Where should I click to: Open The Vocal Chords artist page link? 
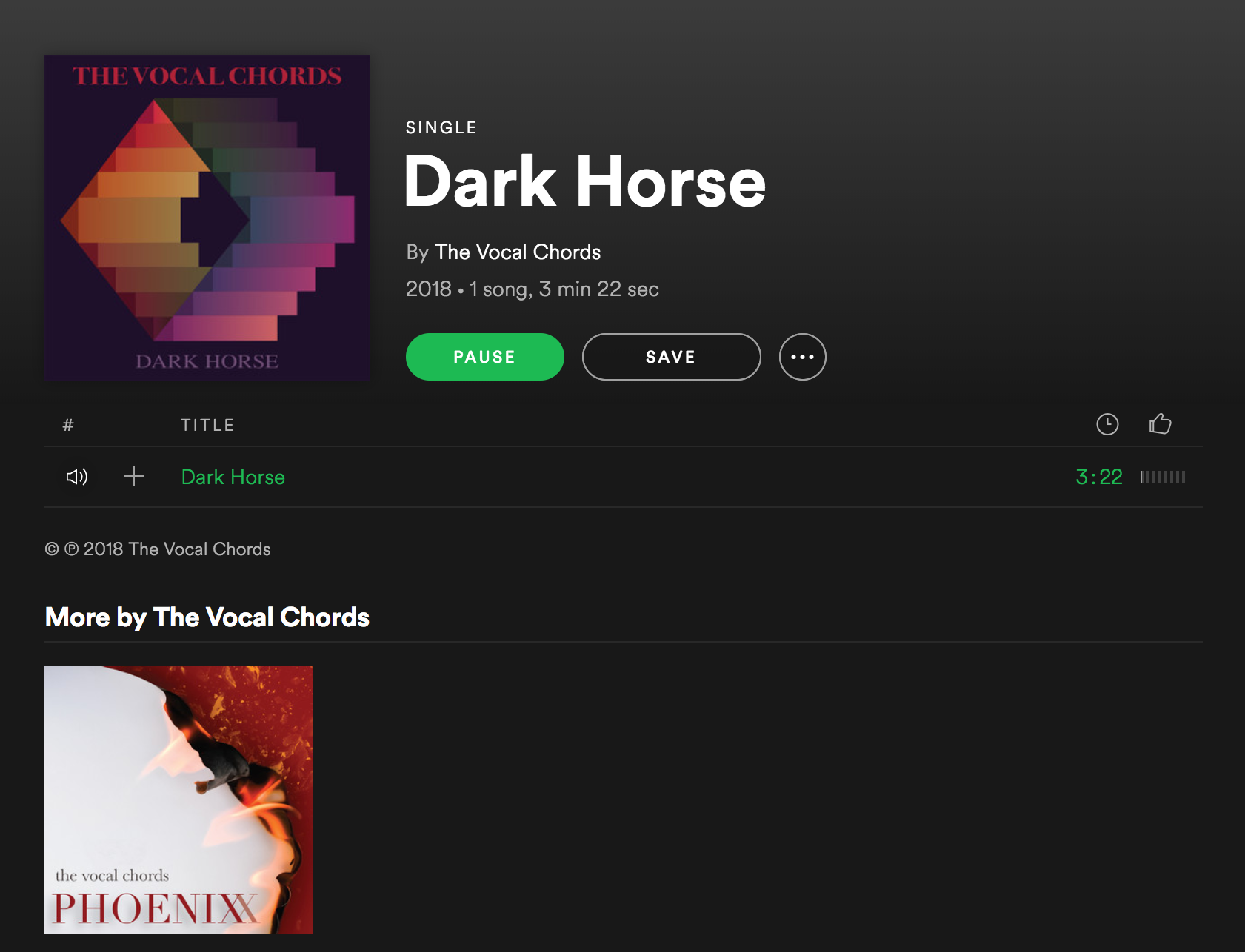pyautogui.click(x=518, y=252)
